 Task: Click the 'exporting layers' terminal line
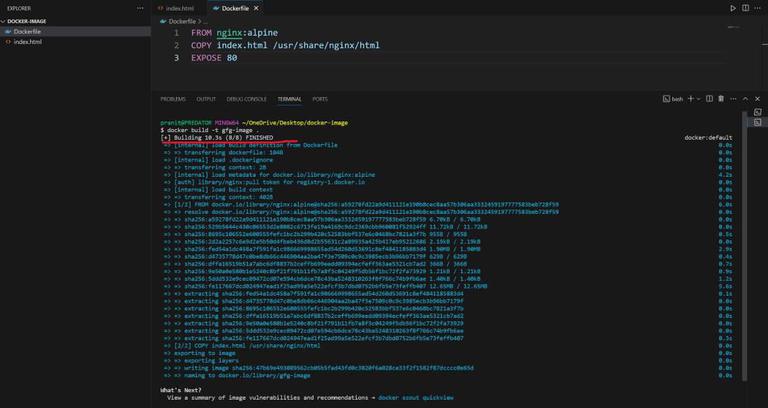click(199, 360)
